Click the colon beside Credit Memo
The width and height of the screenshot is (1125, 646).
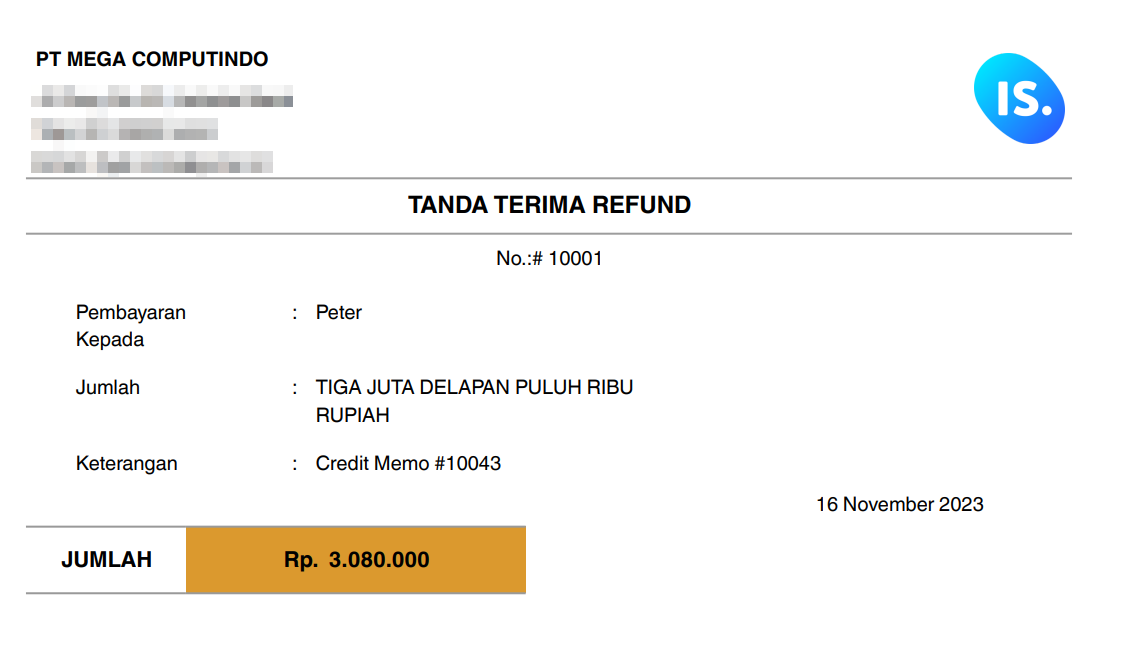click(x=295, y=465)
